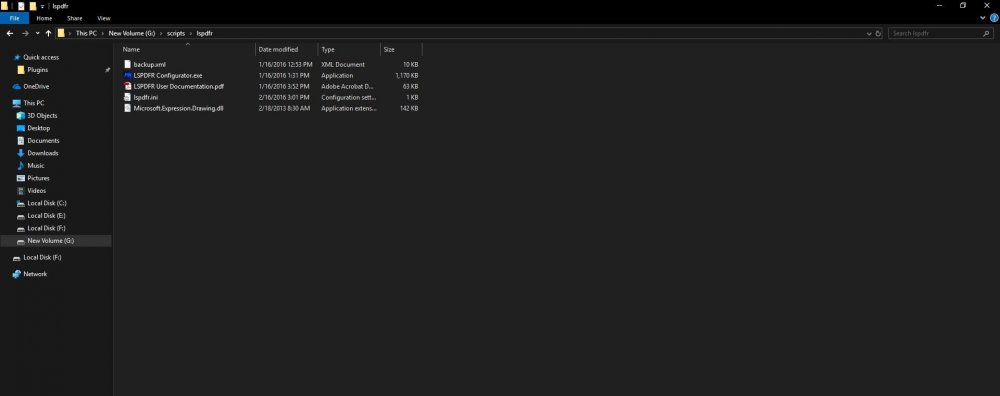Open the address bar history dropdown
The height and width of the screenshot is (396, 1000).
(x=869, y=33)
